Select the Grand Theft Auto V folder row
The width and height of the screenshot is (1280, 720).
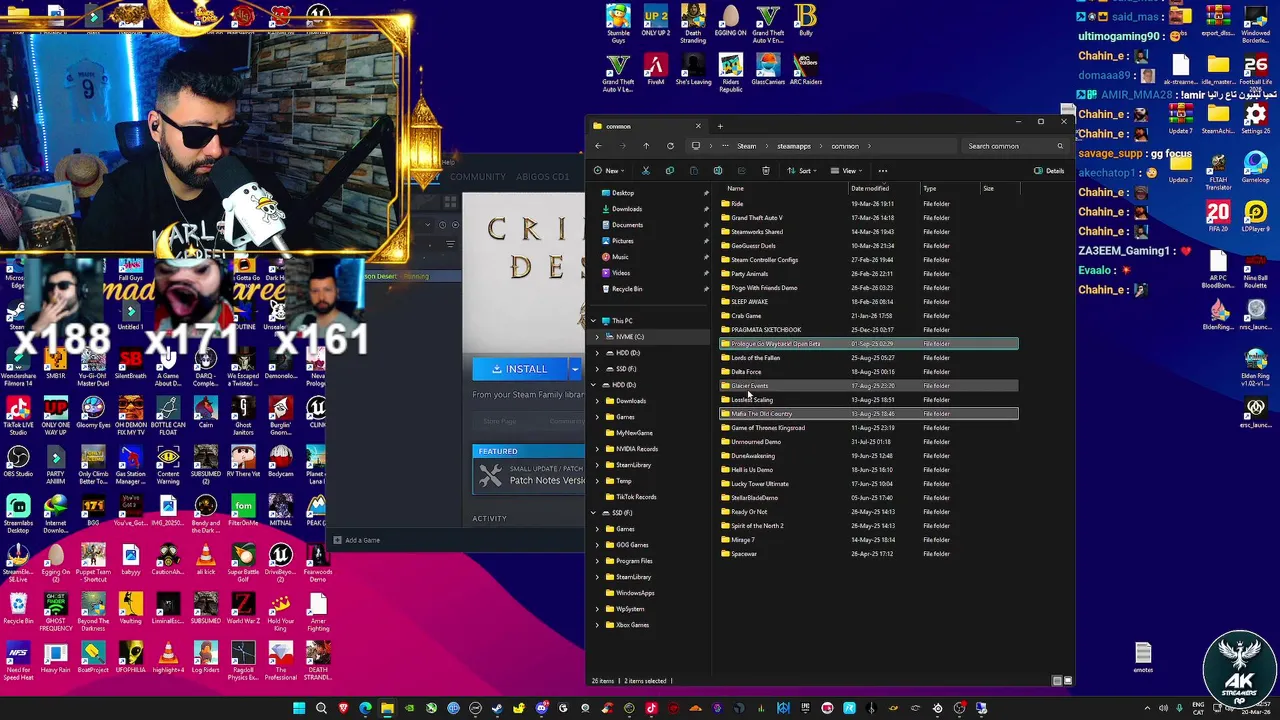coord(869,218)
